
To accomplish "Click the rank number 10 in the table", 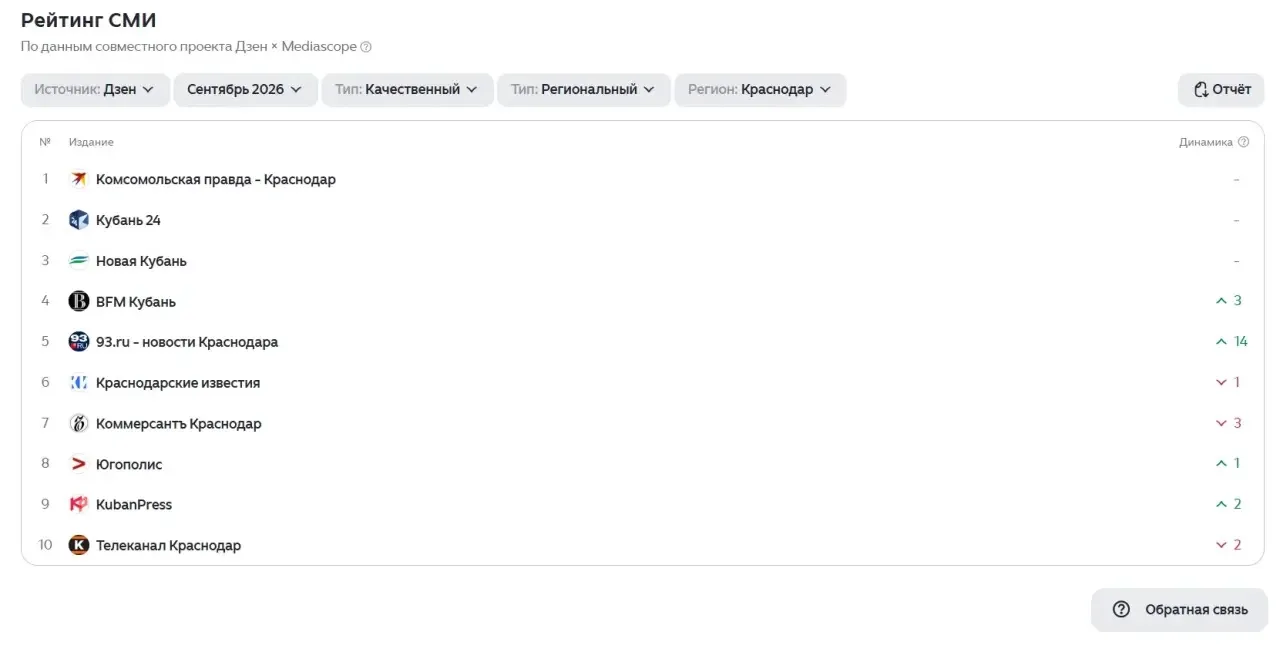I will pos(45,545).
